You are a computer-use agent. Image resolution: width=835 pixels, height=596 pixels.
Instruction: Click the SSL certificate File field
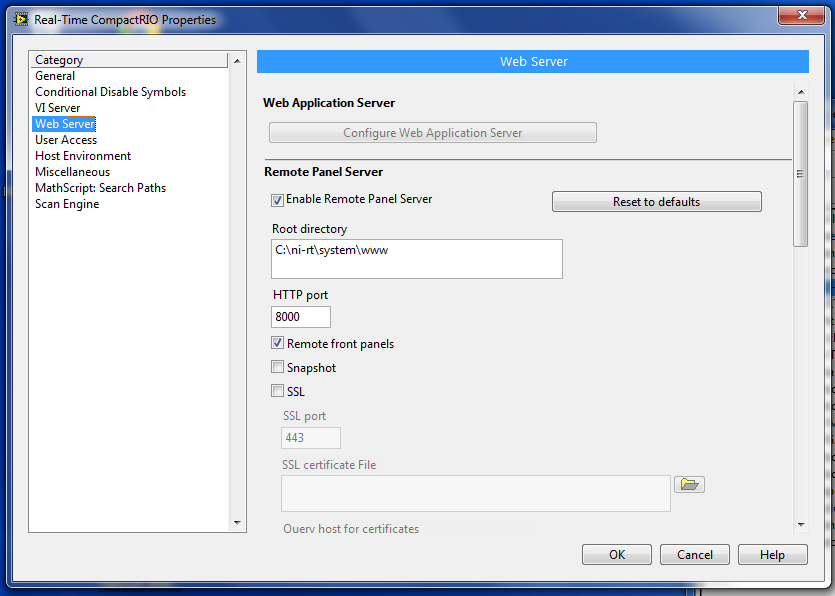coord(476,493)
